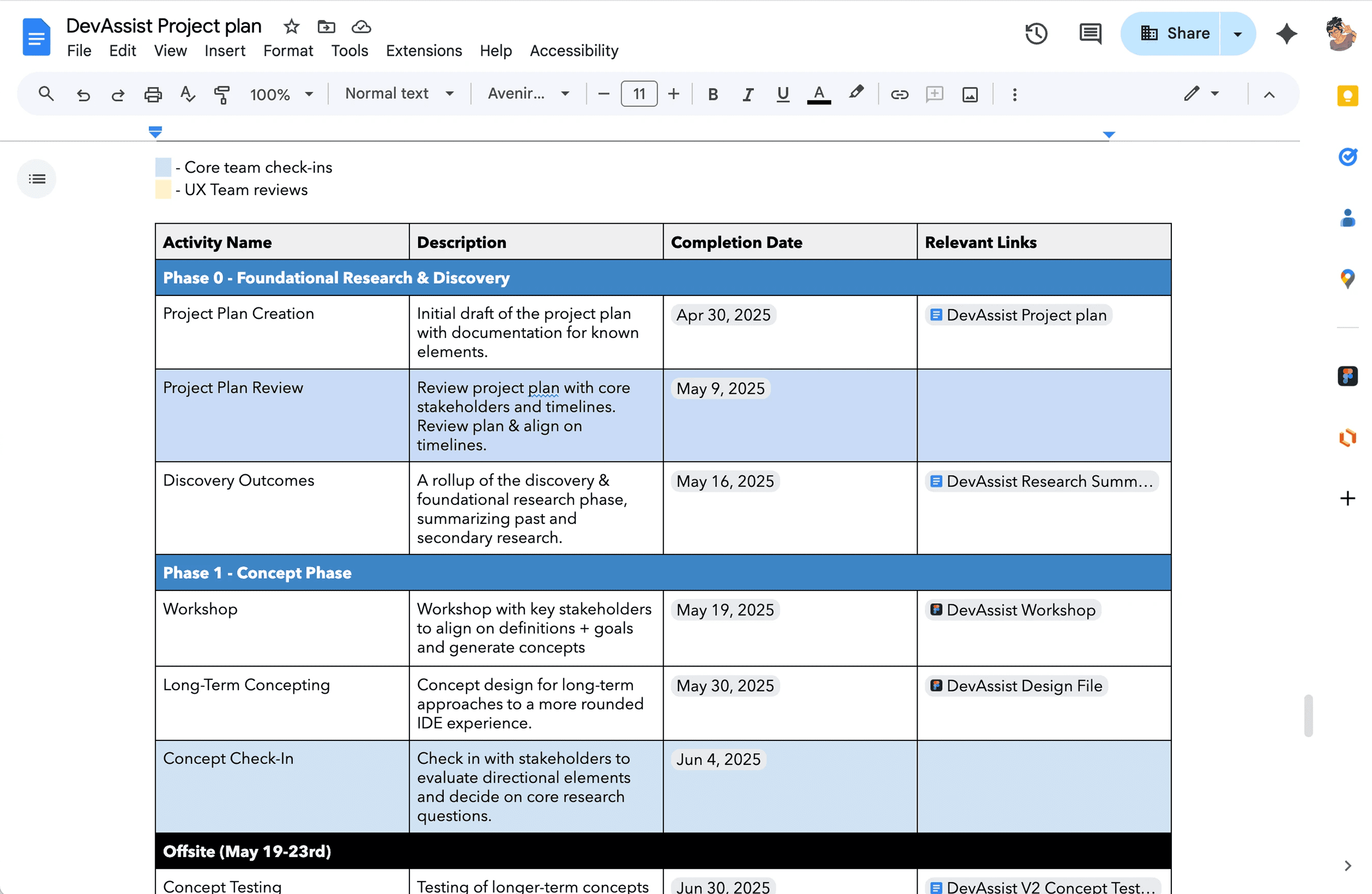Open the text color picker
1372x894 pixels.
coord(818,94)
